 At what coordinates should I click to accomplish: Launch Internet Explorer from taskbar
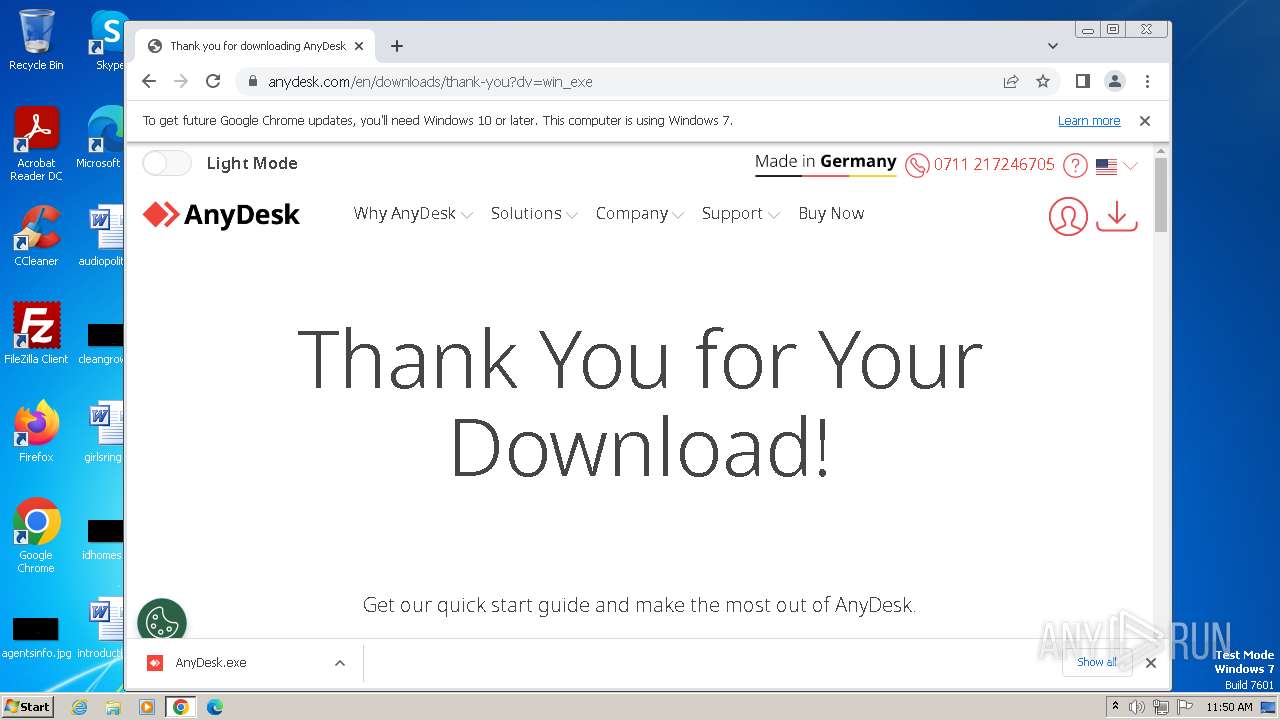pyautogui.click(x=80, y=707)
